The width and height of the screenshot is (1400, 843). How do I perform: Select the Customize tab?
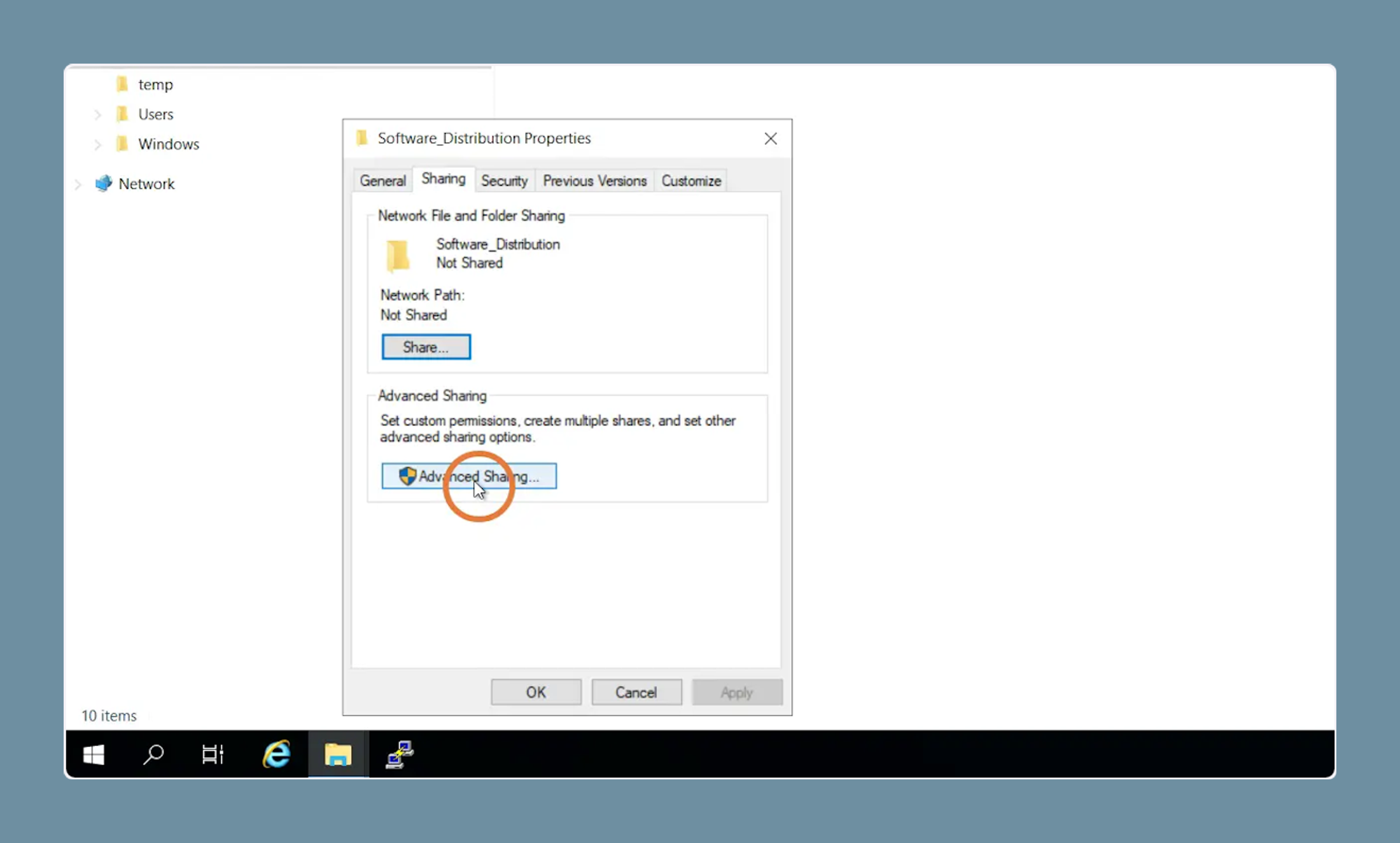691,181
